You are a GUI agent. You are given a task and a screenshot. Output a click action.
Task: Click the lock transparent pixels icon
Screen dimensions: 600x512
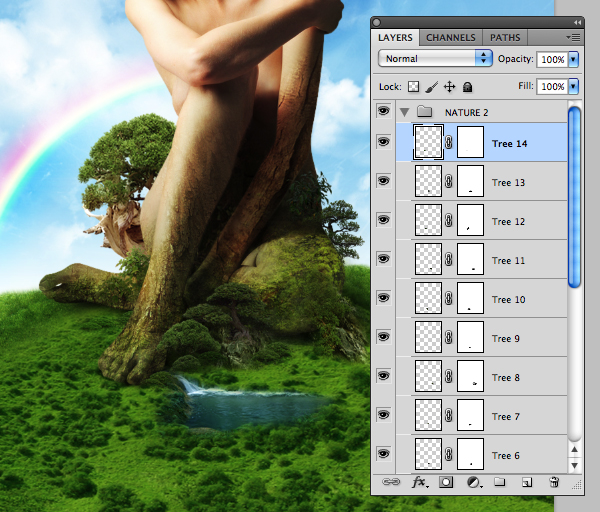point(413,87)
